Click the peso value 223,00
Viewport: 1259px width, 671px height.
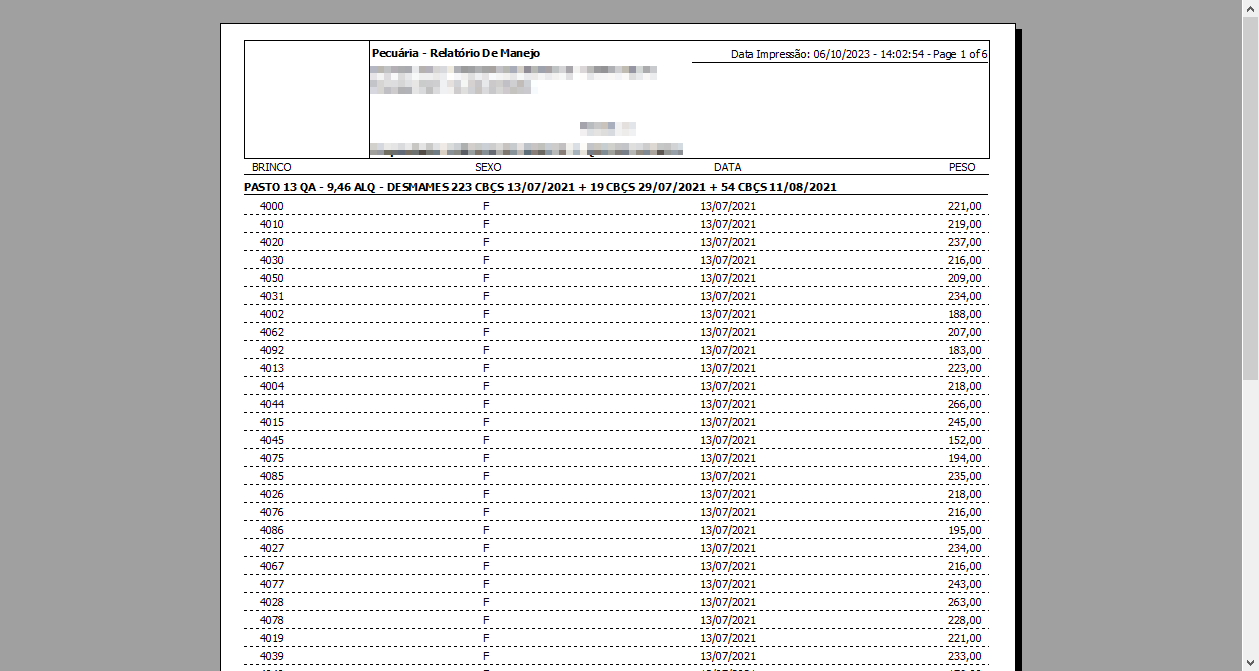[x=965, y=368]
